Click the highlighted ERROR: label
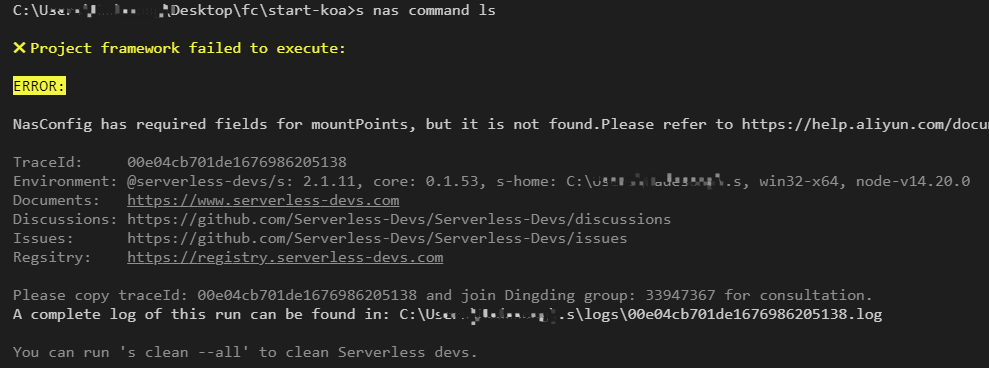The height and width of the screenshot is (368, 989). [39, 86]
